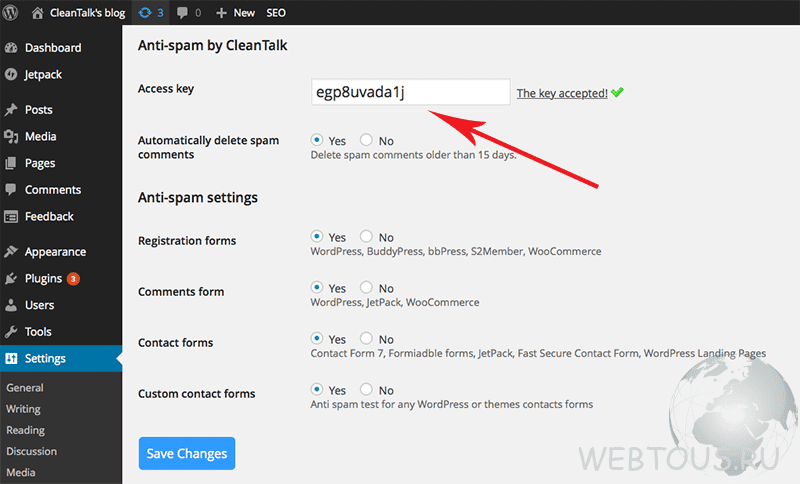Open the comments bubble icon in admin bar
The image size is (800, 484).
(182, 13)
